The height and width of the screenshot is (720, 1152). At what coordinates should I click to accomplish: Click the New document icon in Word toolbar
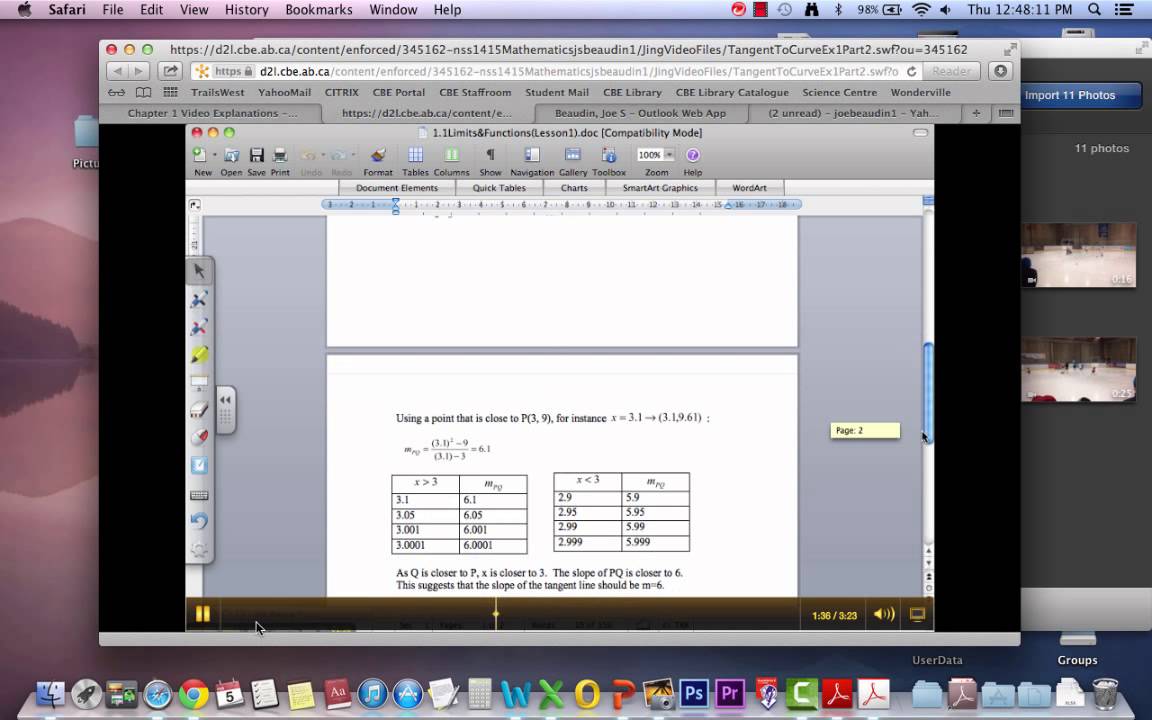[199, 155]
